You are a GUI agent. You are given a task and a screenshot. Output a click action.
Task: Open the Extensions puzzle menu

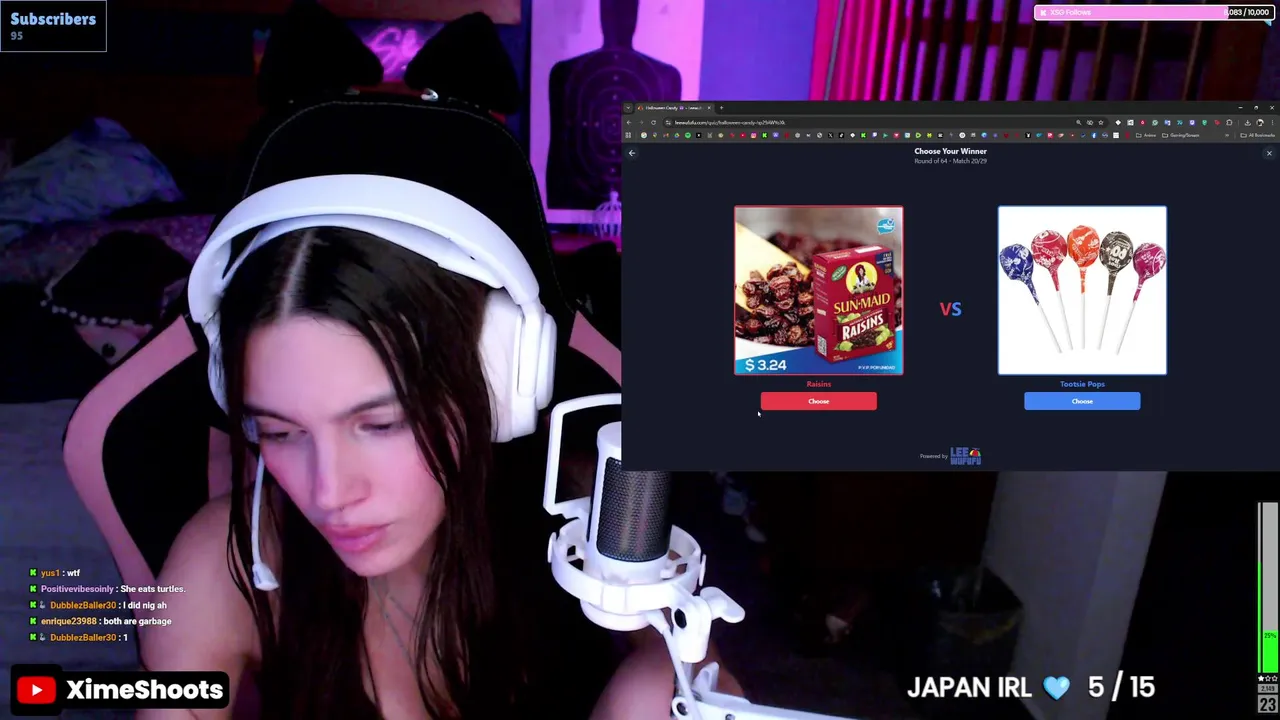coord(1229,123)
